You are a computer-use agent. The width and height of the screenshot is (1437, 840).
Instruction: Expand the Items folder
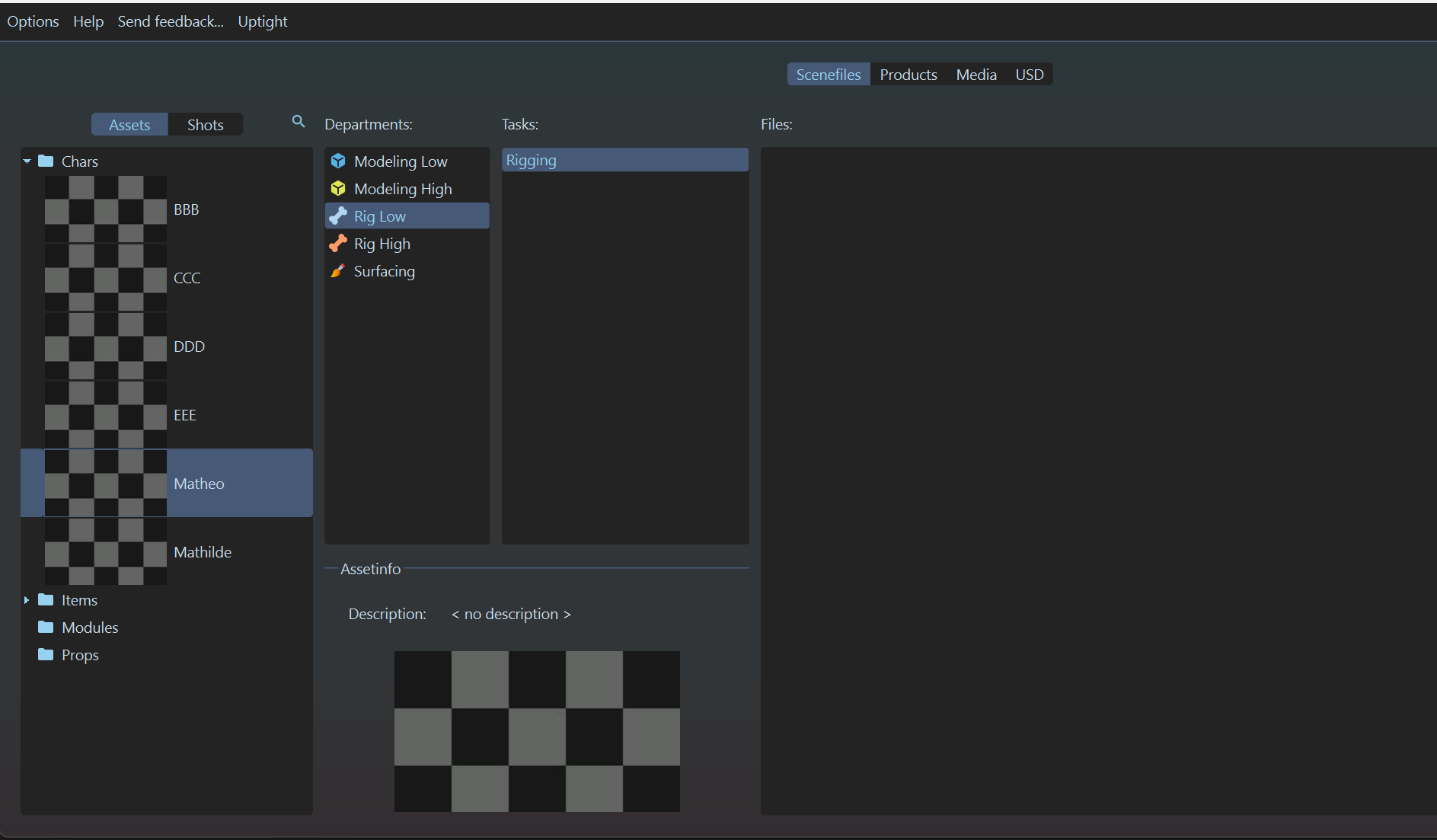pyautogui.click(x=27, y=600)
